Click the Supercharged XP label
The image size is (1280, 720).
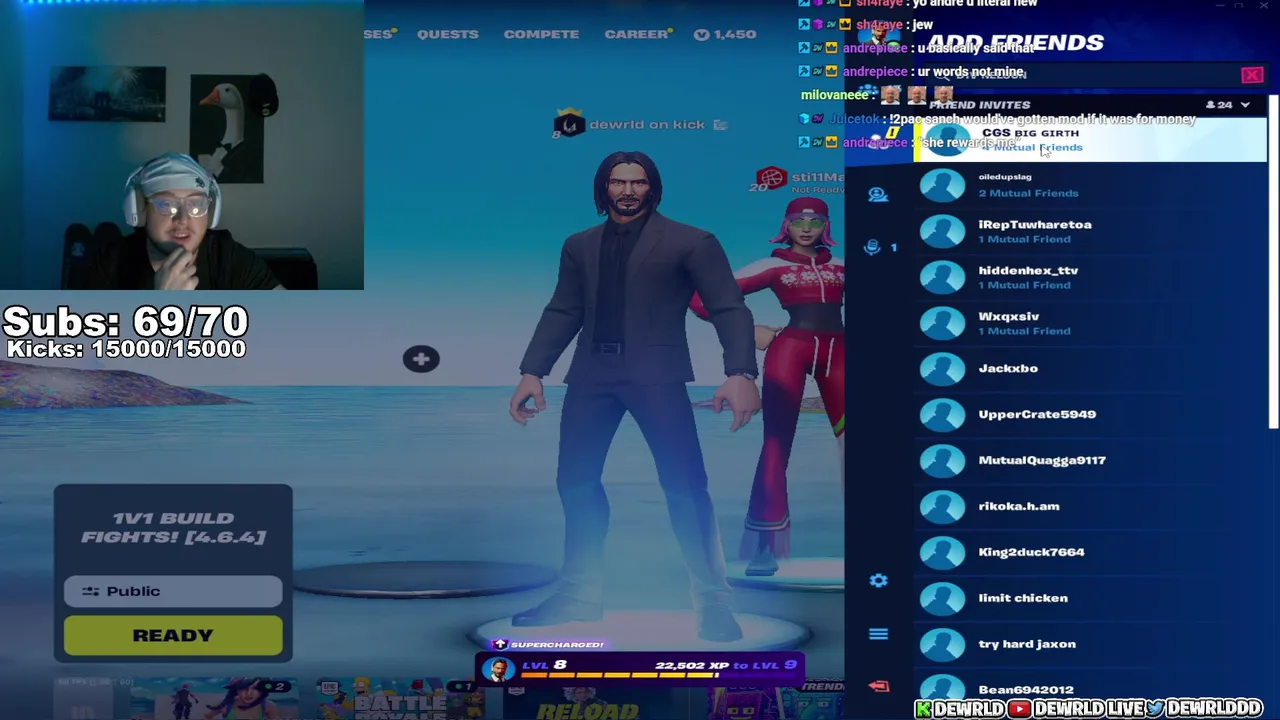(550, 645)
